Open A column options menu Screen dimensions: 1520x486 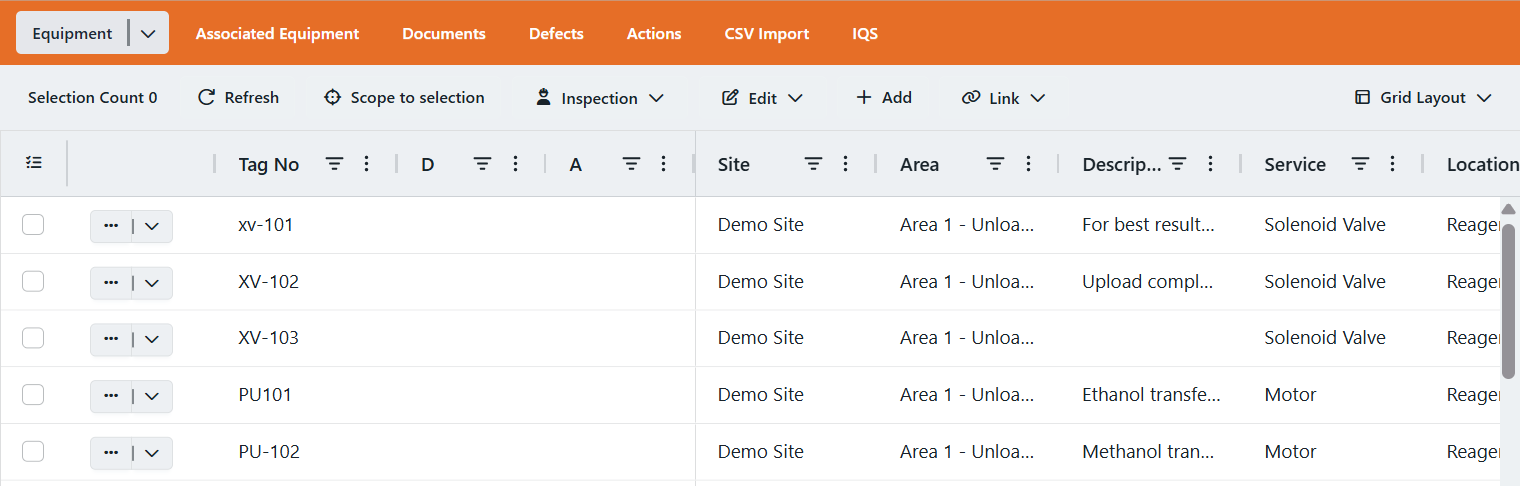[663, 163]
